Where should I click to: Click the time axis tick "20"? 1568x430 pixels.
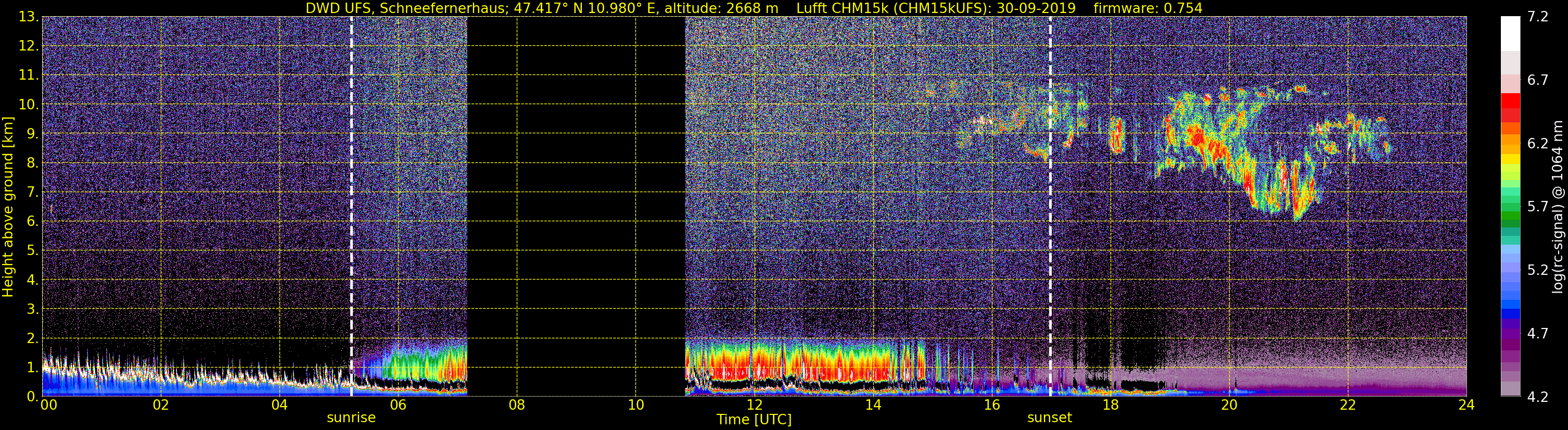click(x=1229, y=406)
